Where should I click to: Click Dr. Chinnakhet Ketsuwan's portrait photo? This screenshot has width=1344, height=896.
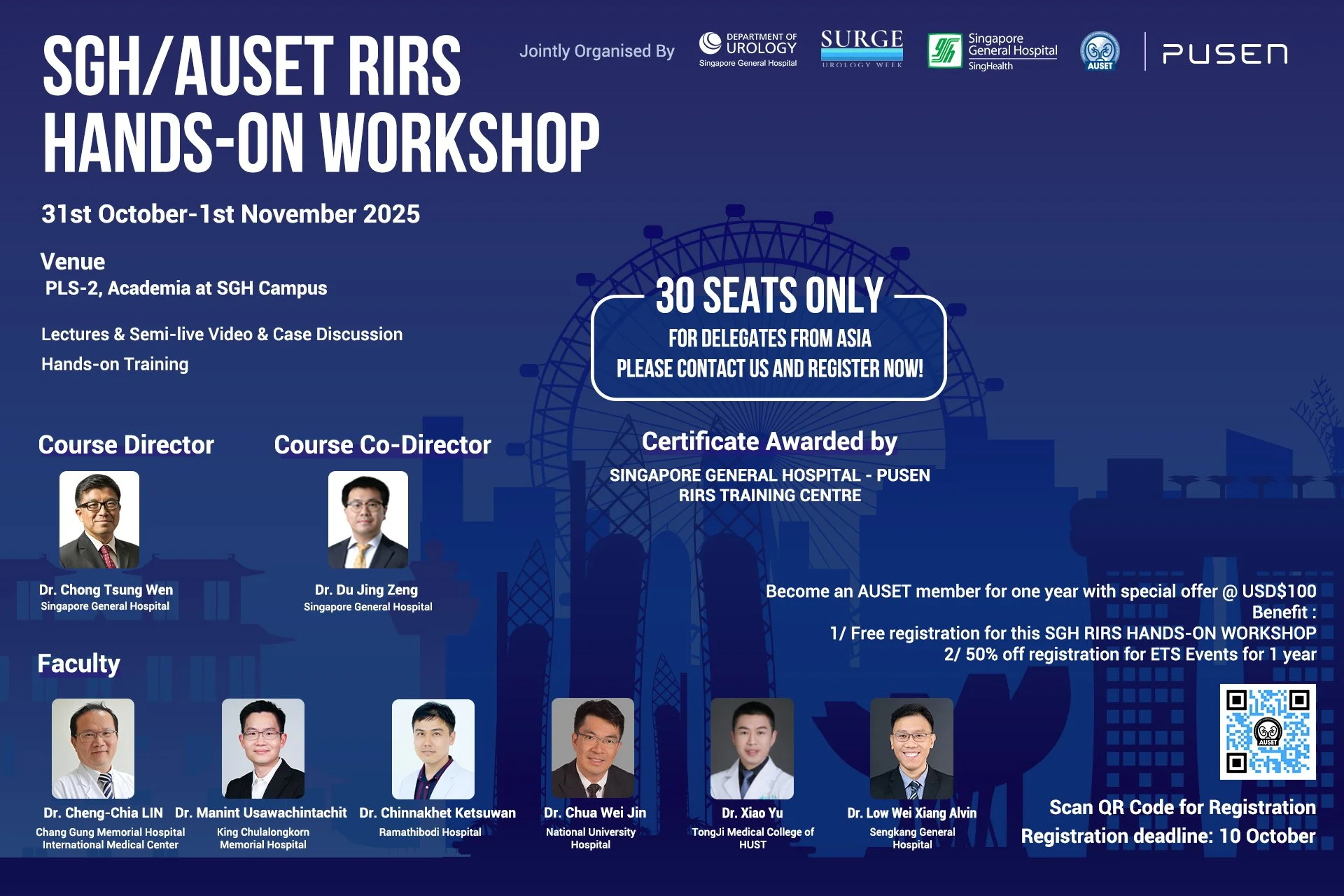(x=433, y=748)
